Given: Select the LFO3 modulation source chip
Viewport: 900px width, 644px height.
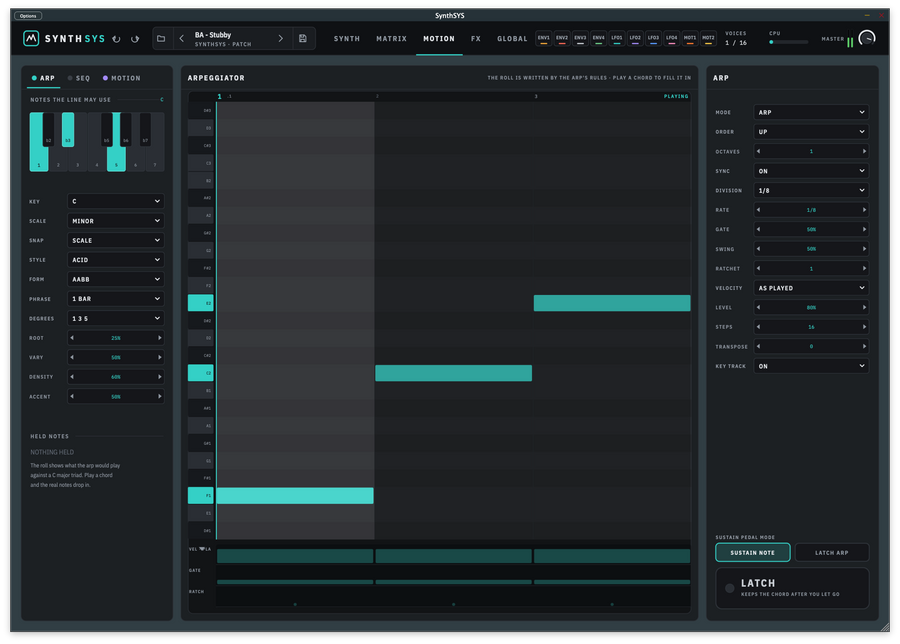Looking at the screenshot, I should click(653, 38).
